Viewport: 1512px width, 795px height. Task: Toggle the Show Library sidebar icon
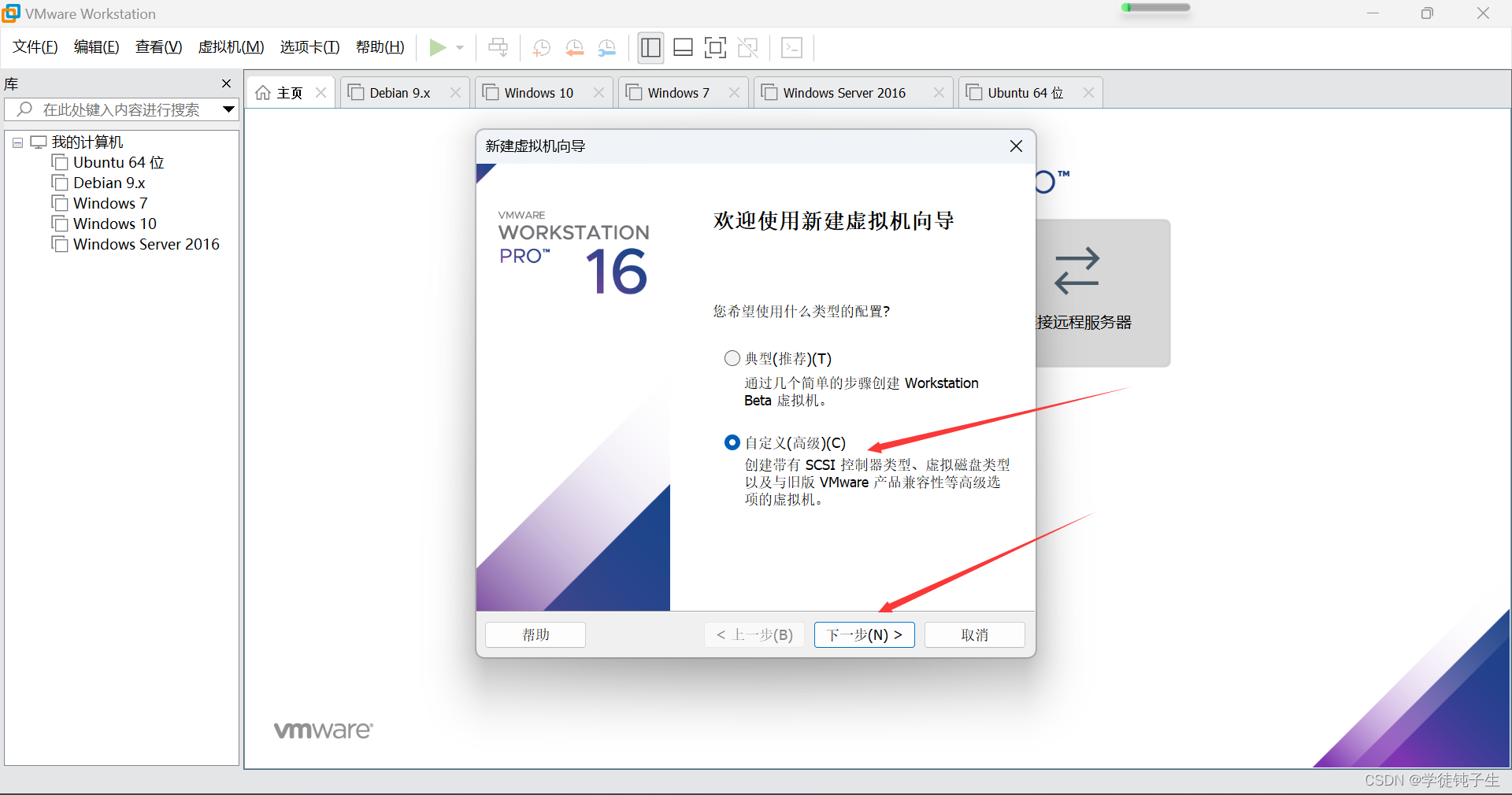[650, 48]
